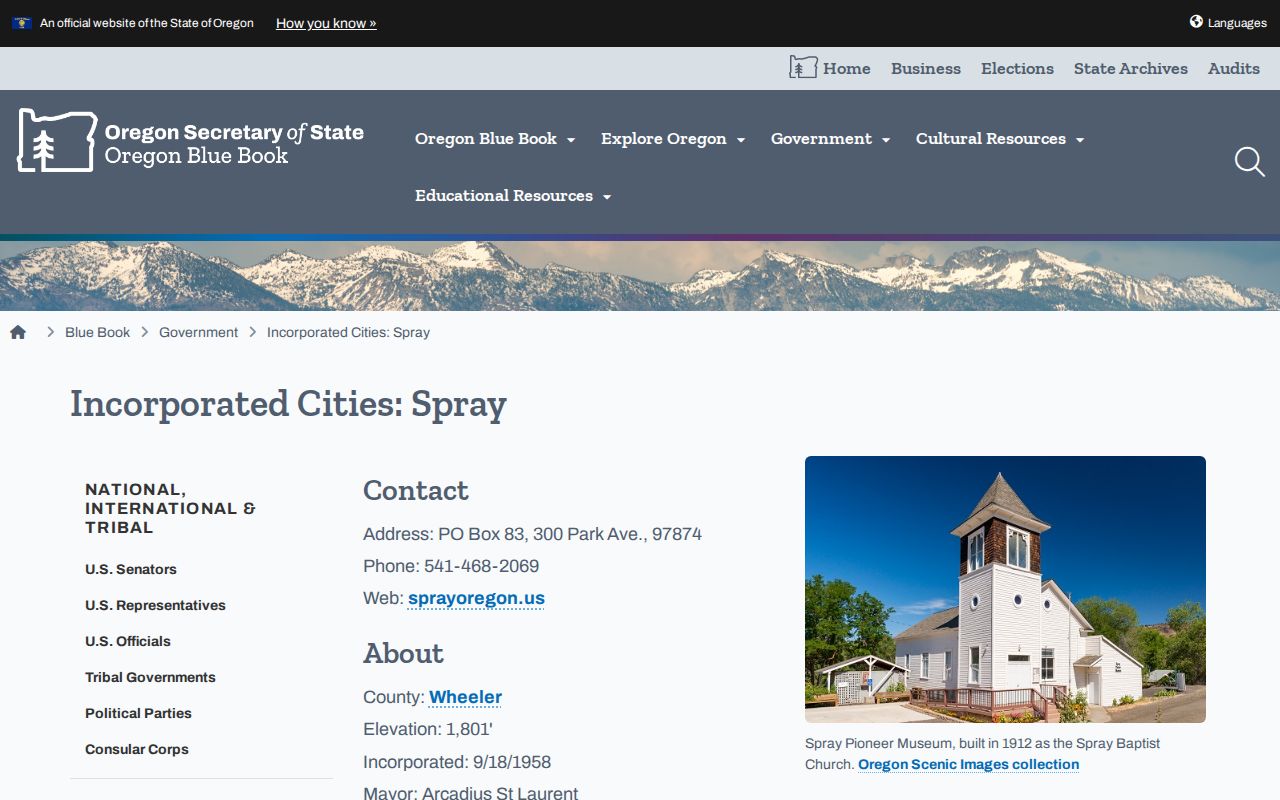Image resolution: width=1280 pixels, height=800 pixels.
Task: Go to the Audits section
Action: pos(1234,68)
